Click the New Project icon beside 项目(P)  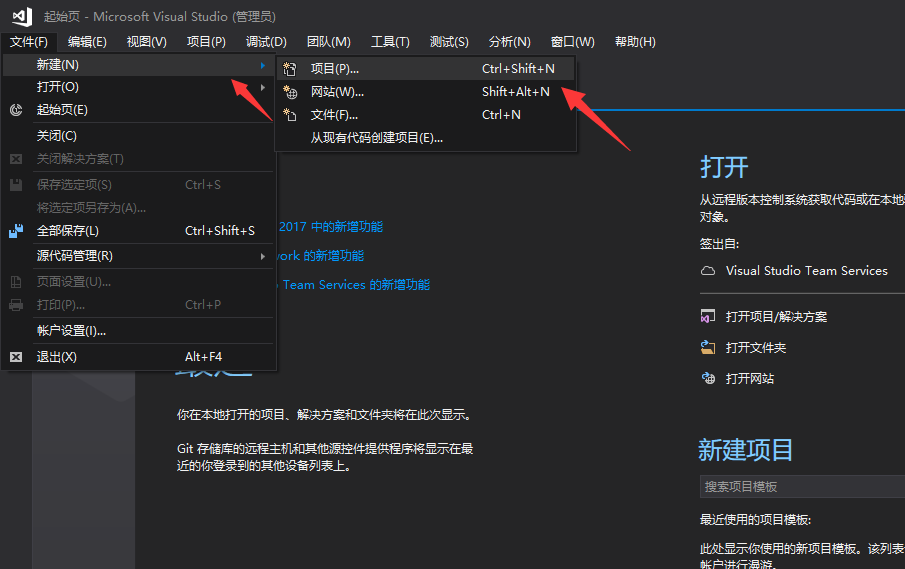290,69
